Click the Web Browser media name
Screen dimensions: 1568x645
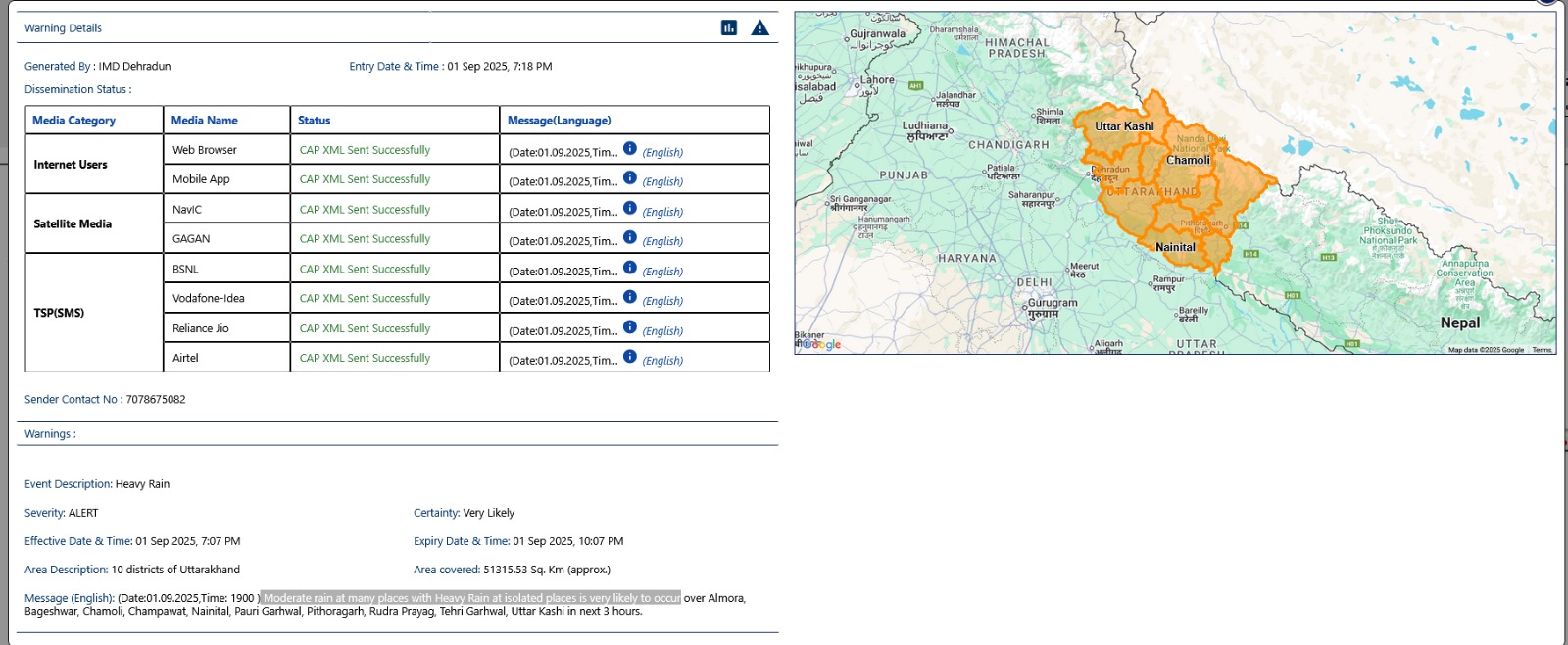(x=205, y=150)
